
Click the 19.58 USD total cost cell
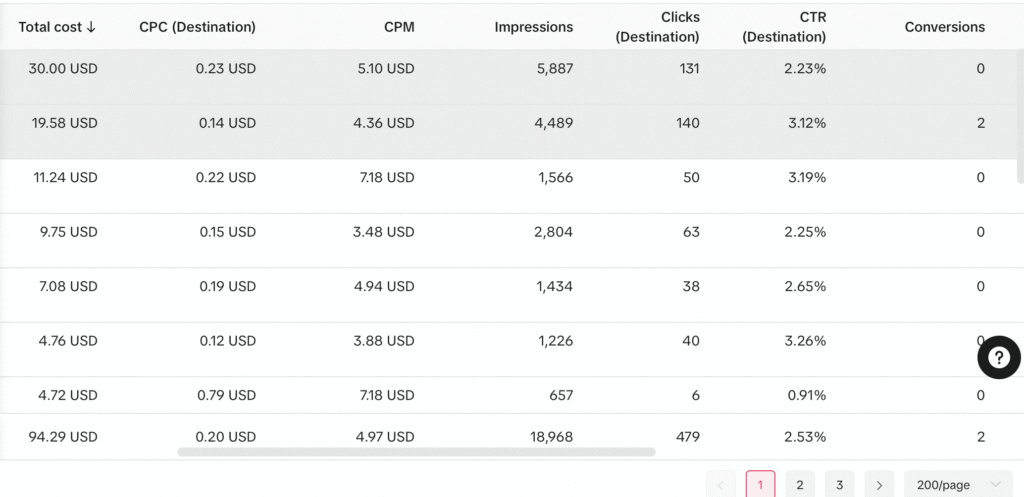(x=57, y=123)
